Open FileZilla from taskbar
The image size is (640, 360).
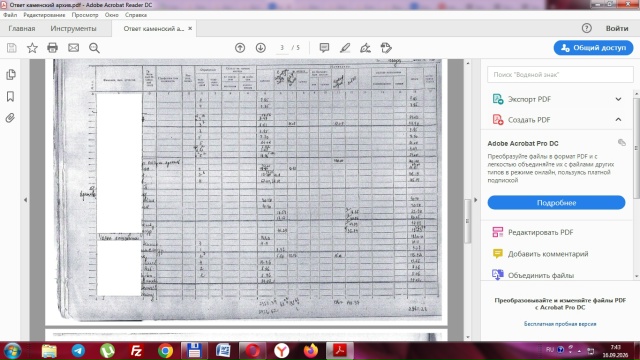136,351
